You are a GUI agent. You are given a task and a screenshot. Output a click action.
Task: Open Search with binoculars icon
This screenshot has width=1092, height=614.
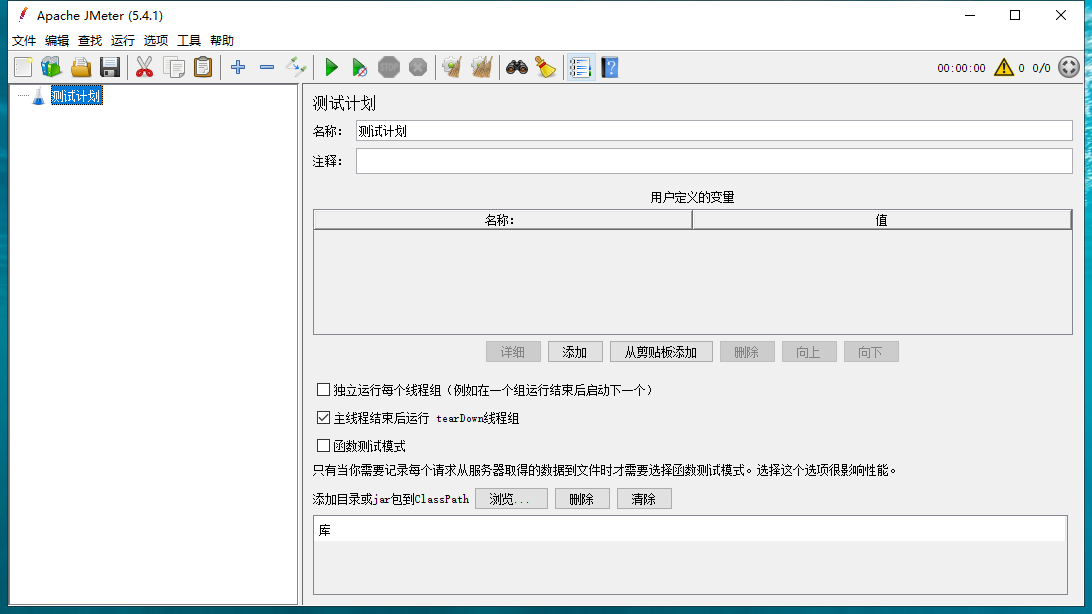tap(517, 68)
